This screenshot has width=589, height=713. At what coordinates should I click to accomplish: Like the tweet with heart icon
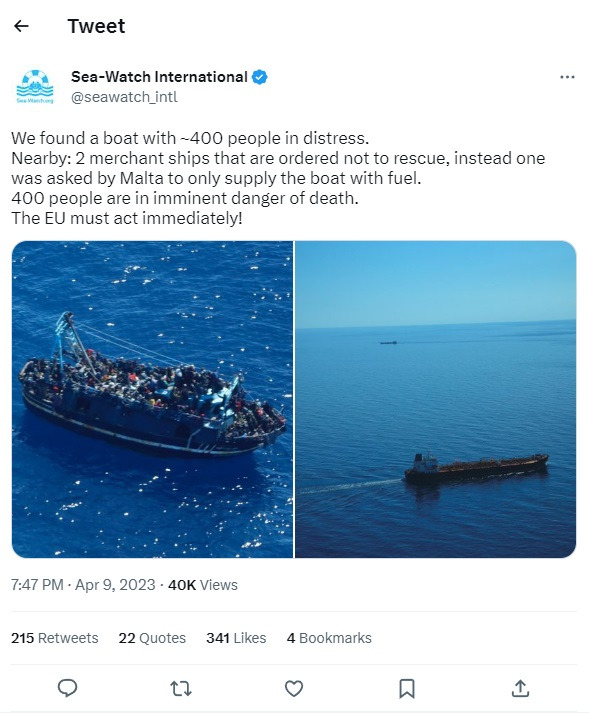294,688
